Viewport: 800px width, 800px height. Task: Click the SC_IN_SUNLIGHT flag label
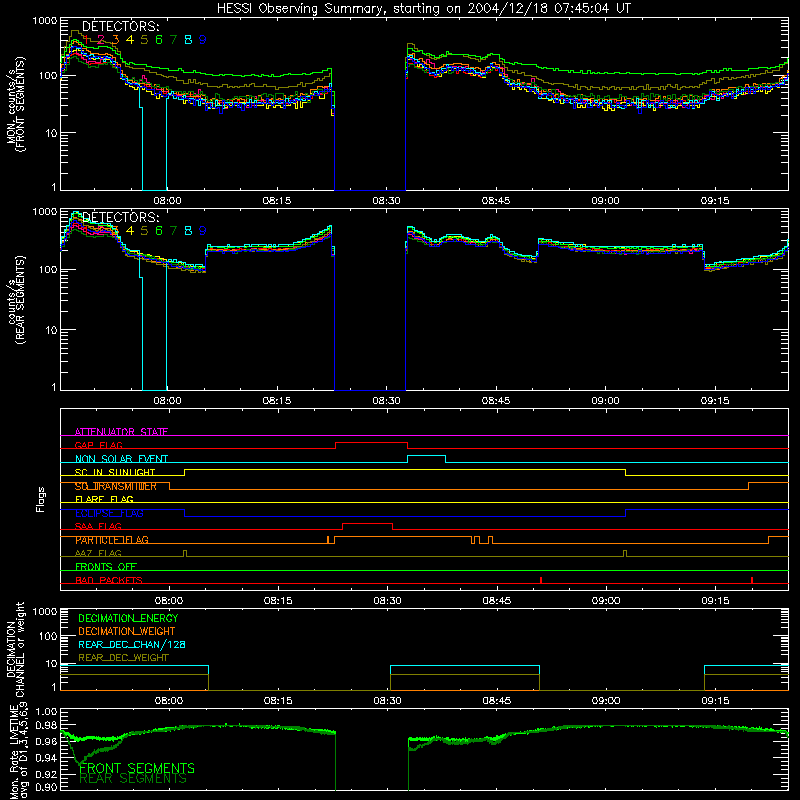pyautogui.click(x=115, y=472)
